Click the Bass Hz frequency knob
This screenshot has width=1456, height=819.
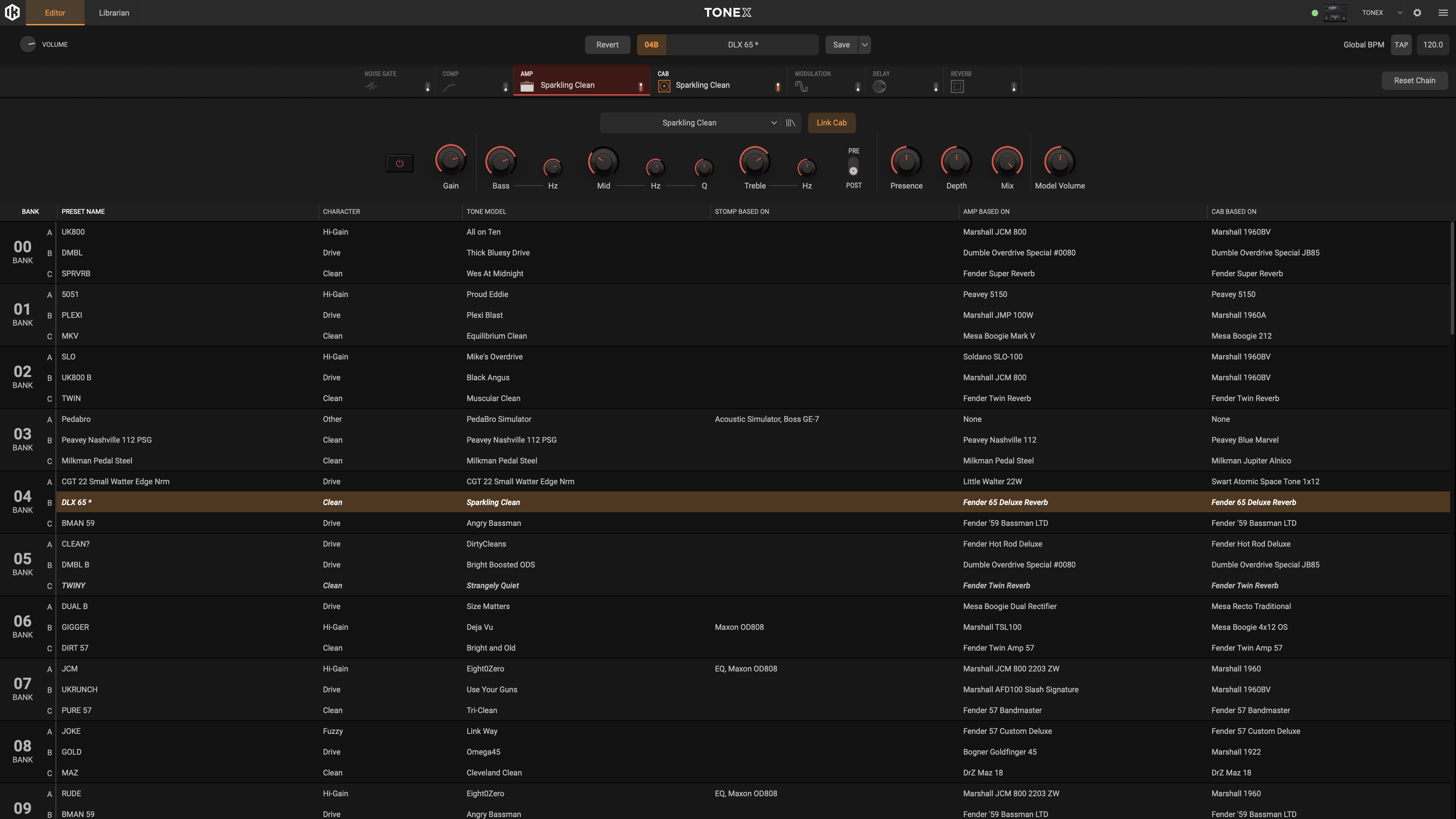553,168
